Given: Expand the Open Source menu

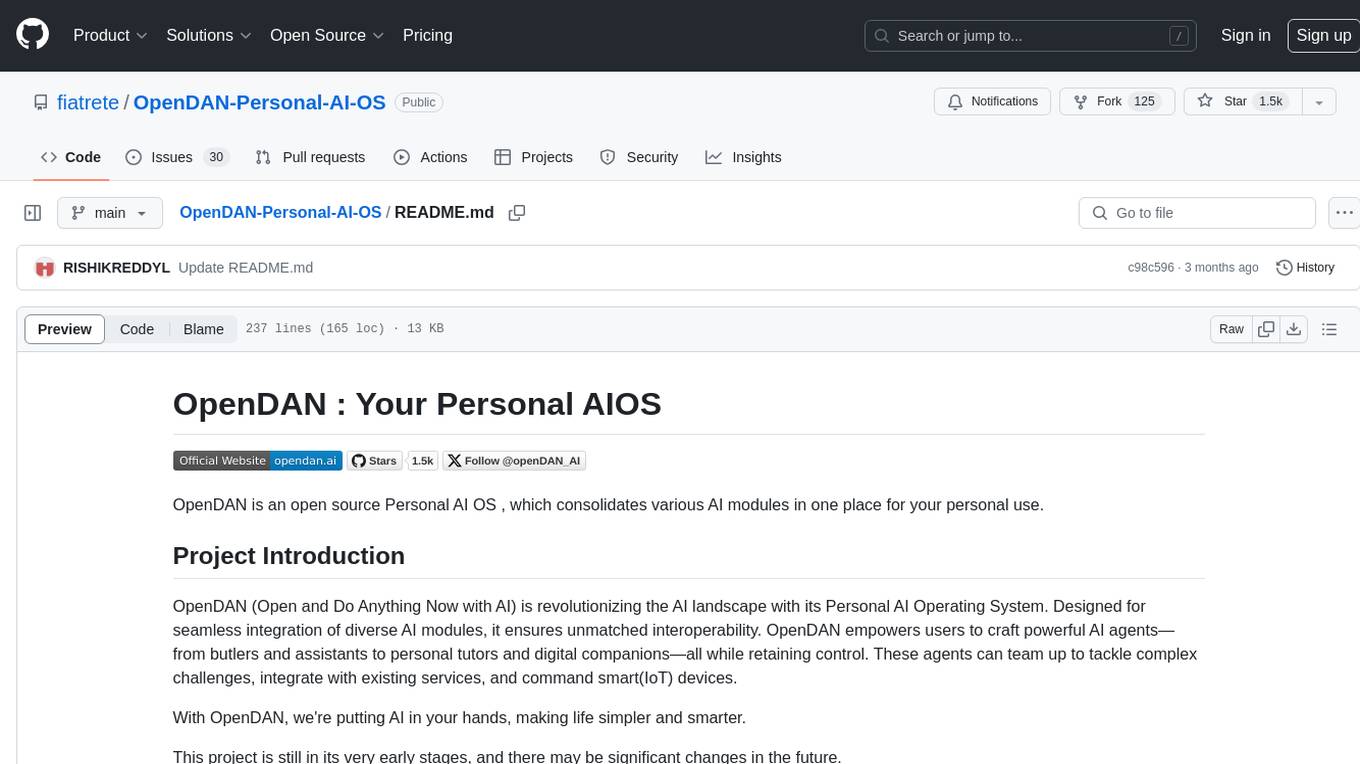Looking at the screenshot, I should [327, 35].
